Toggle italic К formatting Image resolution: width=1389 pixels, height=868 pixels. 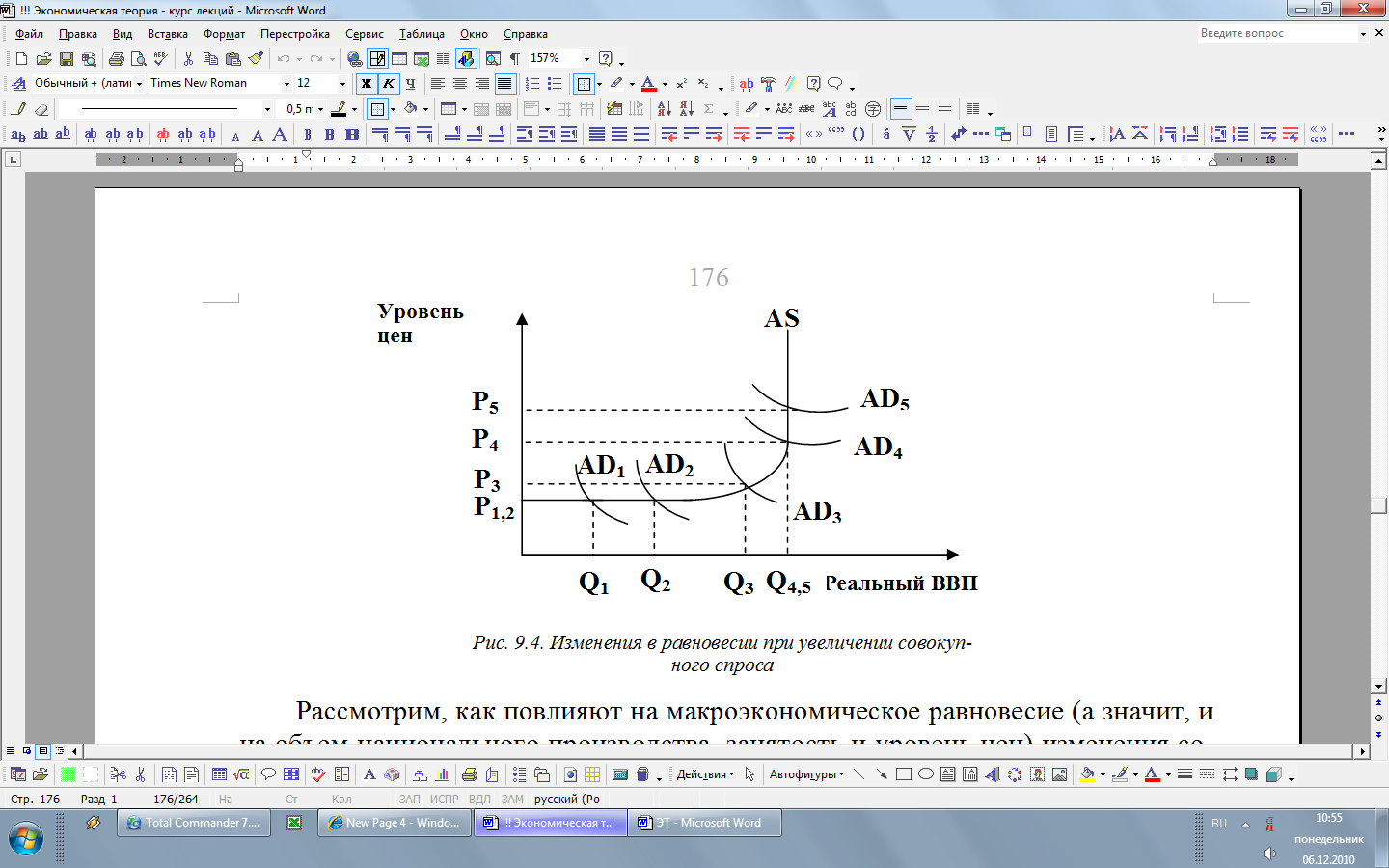[x=389, y=84]
